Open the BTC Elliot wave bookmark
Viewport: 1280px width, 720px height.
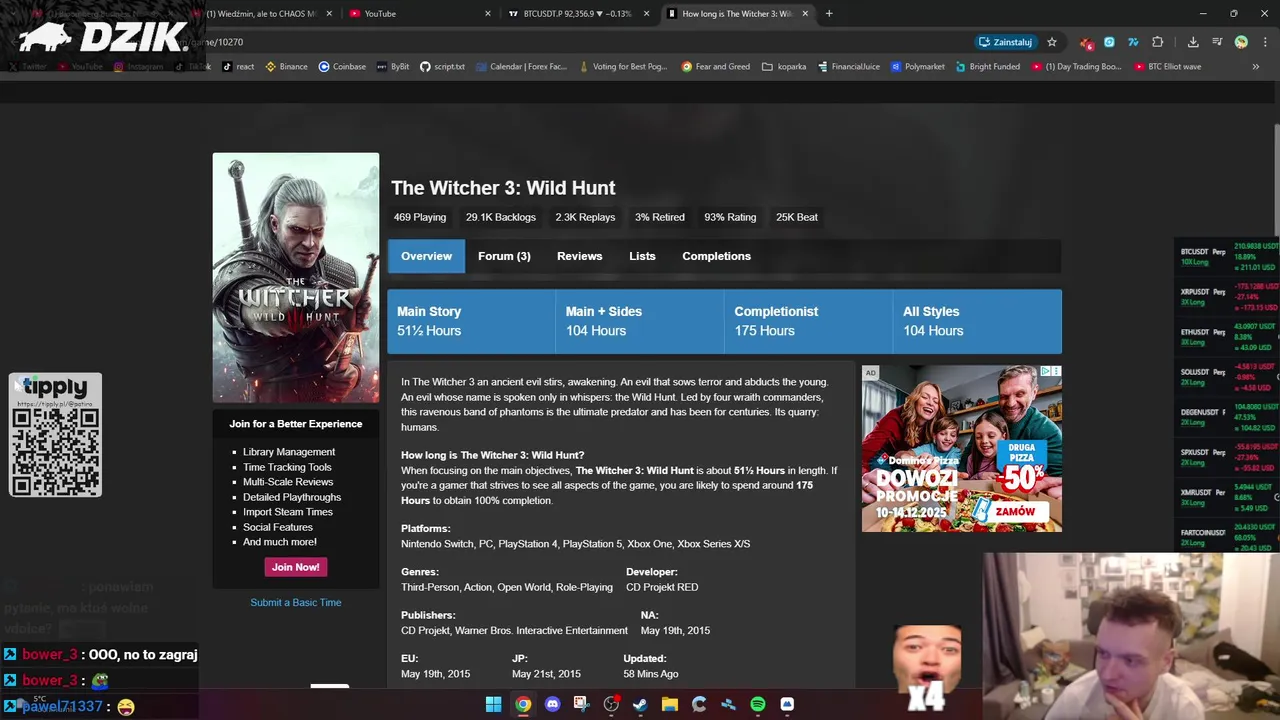coord(1169,67)
